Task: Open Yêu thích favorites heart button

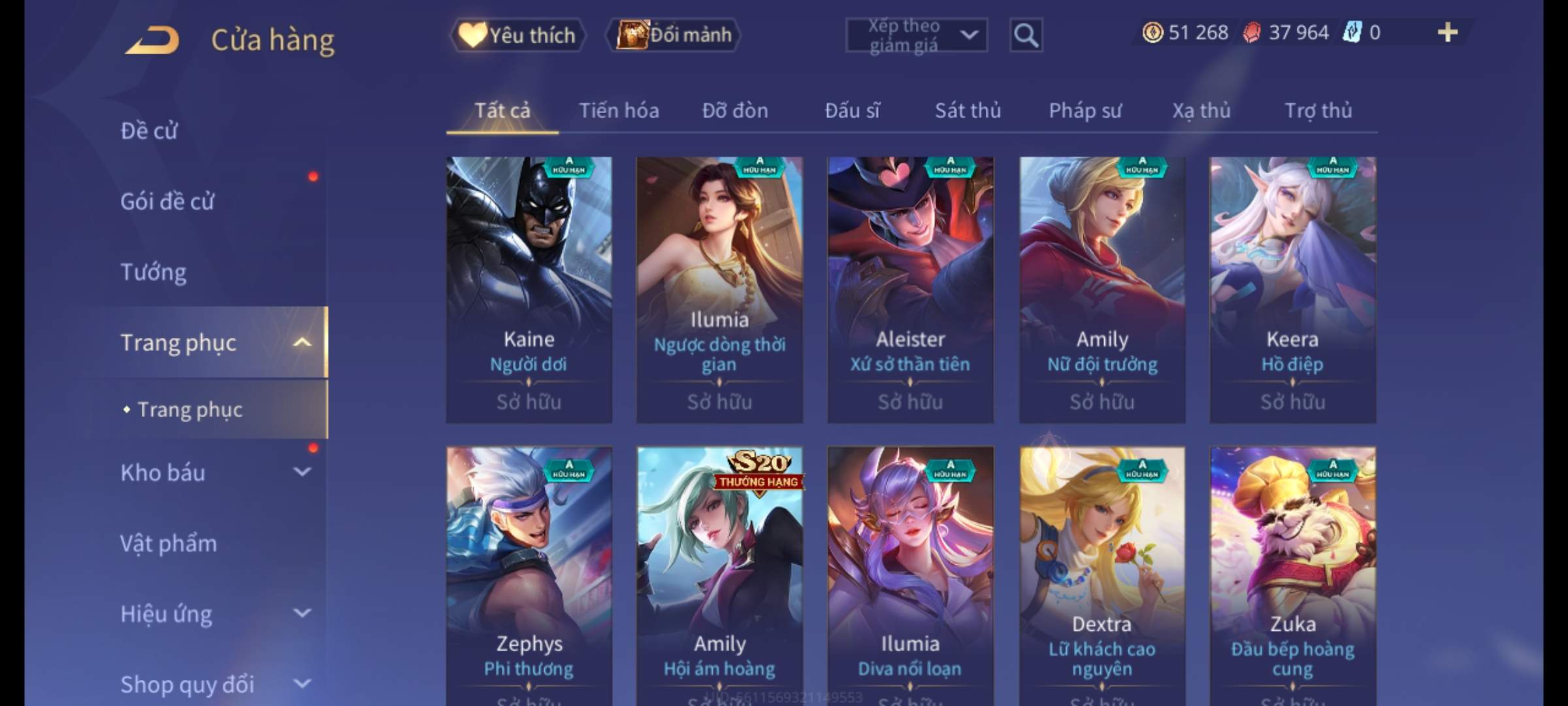Action: 517,35
